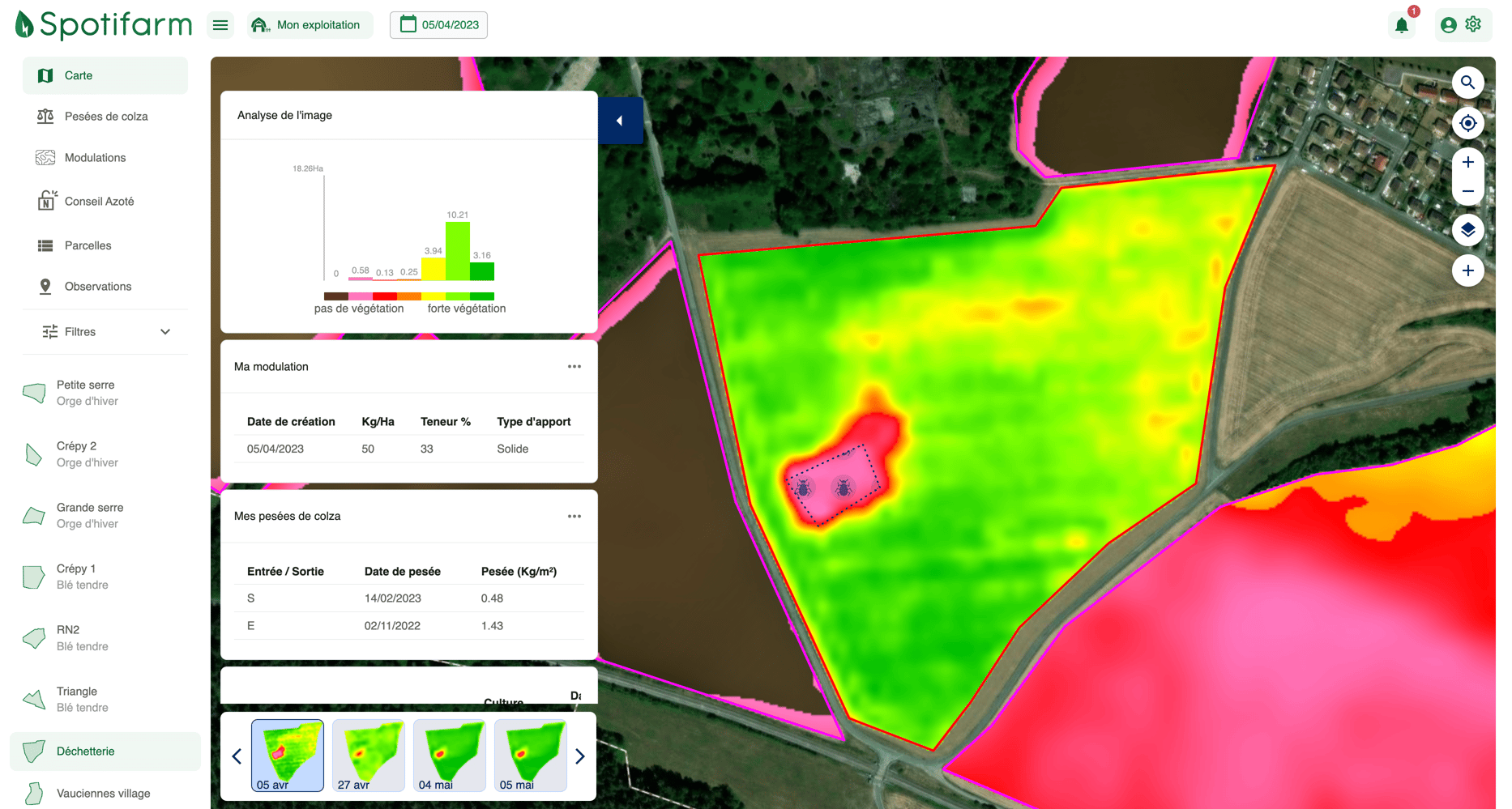1512x809 pixels.
Task: Open notifications via the bell icon
Action: point(1402,25)
